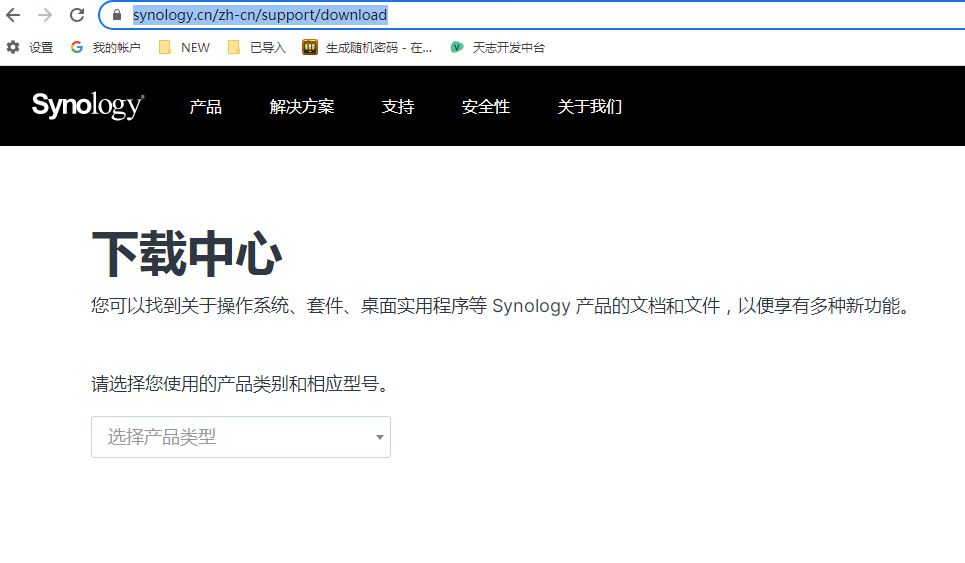Go to the 支持 menu item
Screen dimensions: 965x563
(398, 107)
